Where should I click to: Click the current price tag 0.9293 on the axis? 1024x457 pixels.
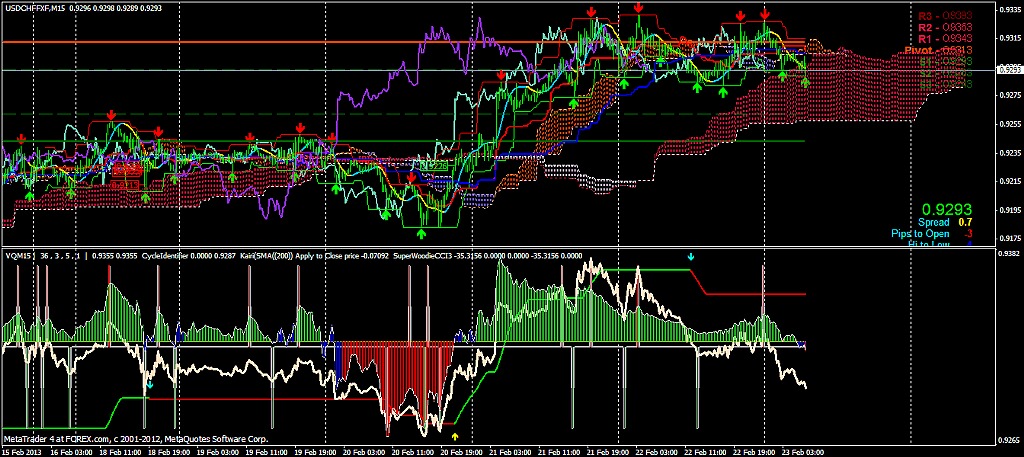(x=1010, y=69)
